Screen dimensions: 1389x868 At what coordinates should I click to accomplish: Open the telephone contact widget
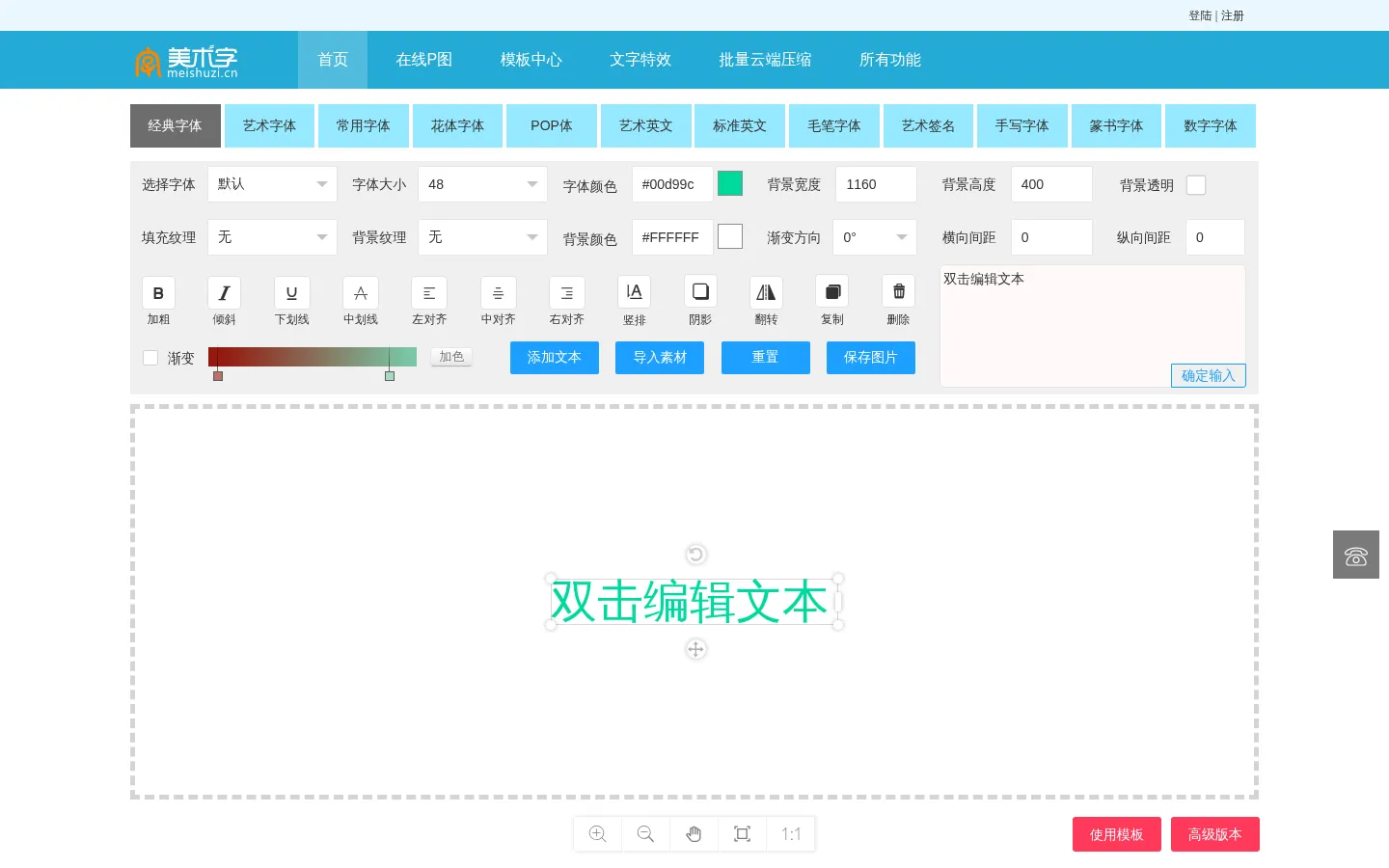pyautogui.click(x=1356, y=555)
